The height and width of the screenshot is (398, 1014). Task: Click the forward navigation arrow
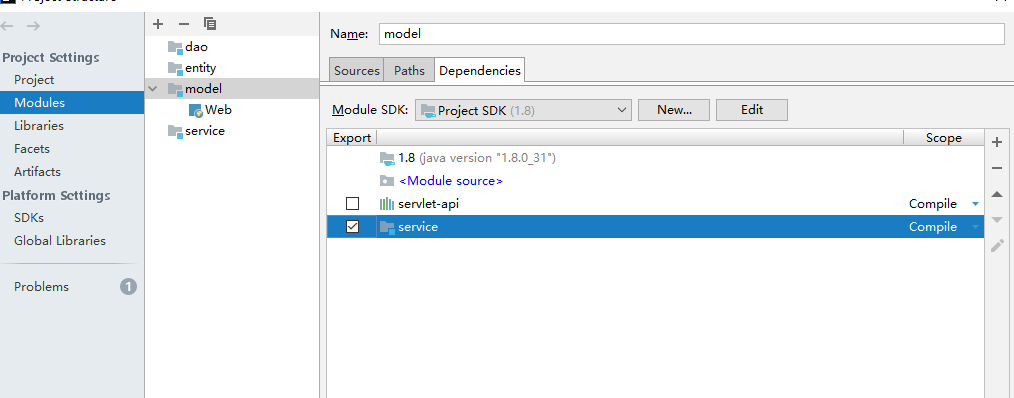33,26
